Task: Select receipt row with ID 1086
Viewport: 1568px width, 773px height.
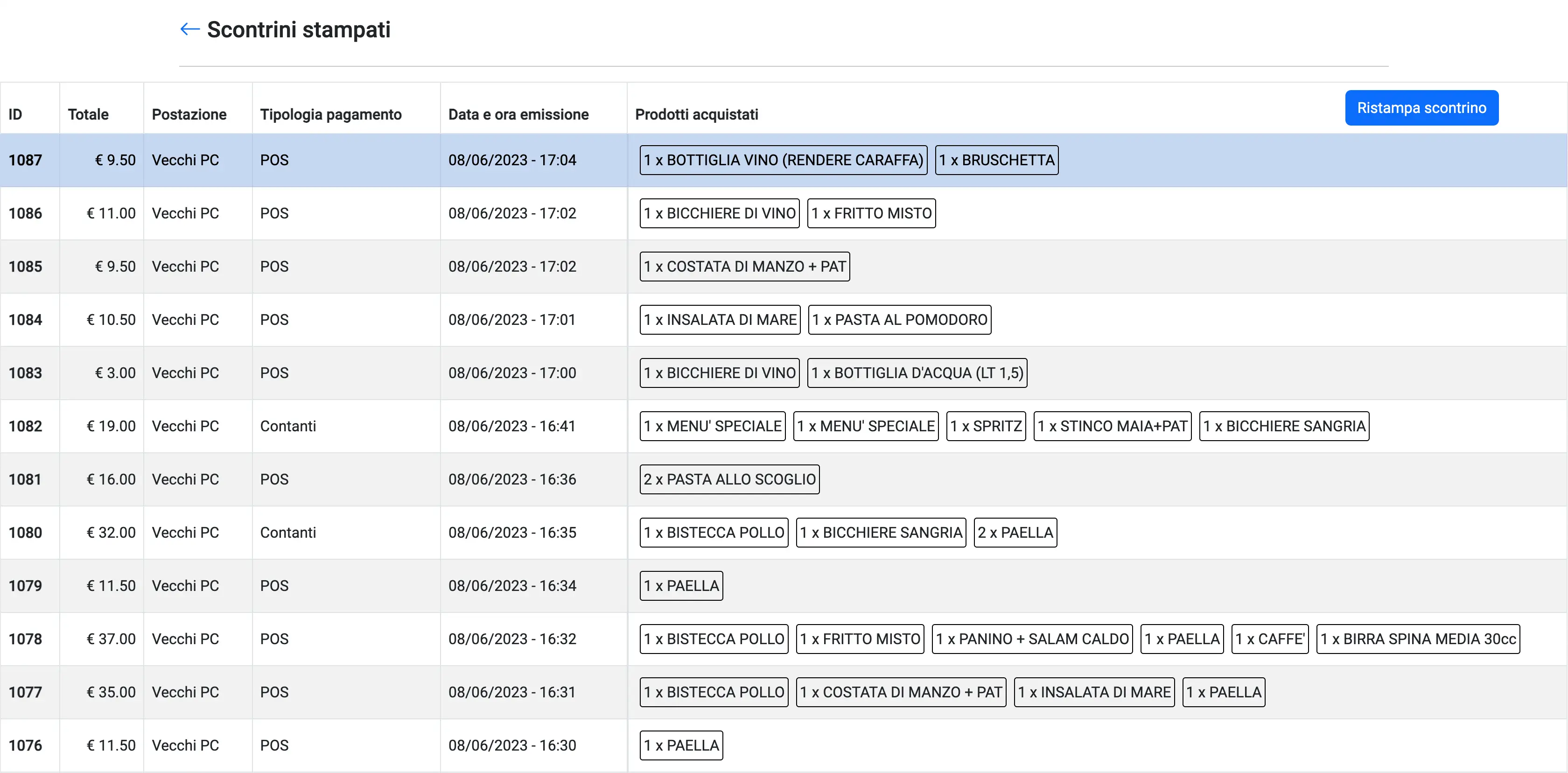Action: 26,213
